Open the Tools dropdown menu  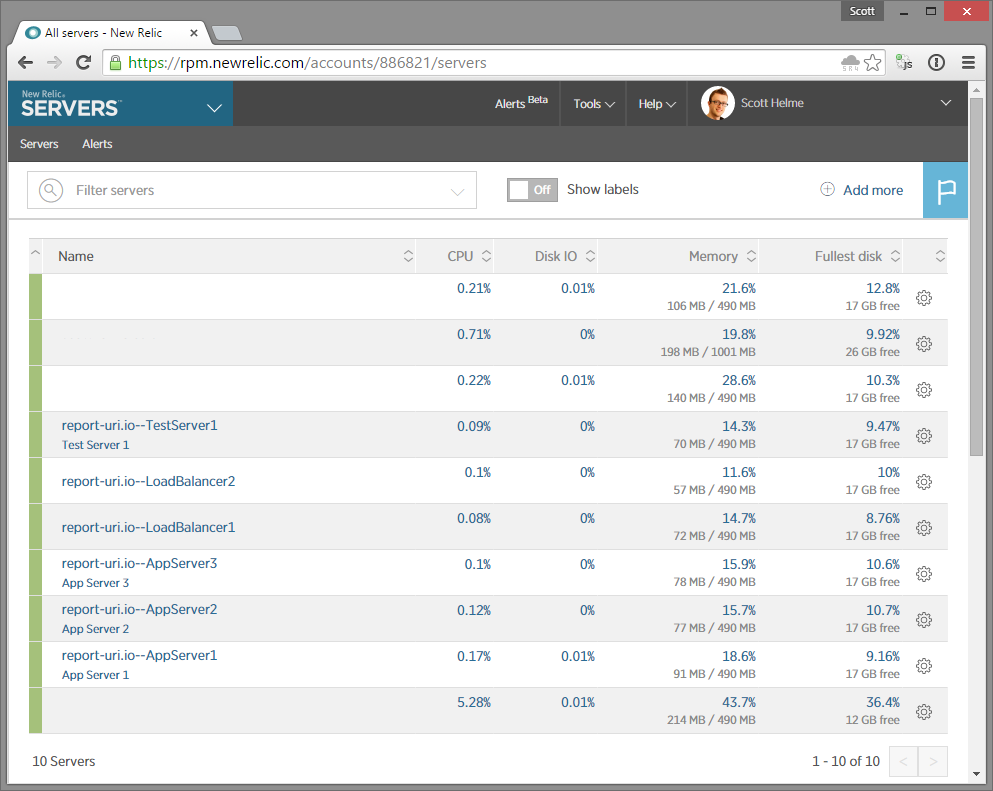coord(593,104)
